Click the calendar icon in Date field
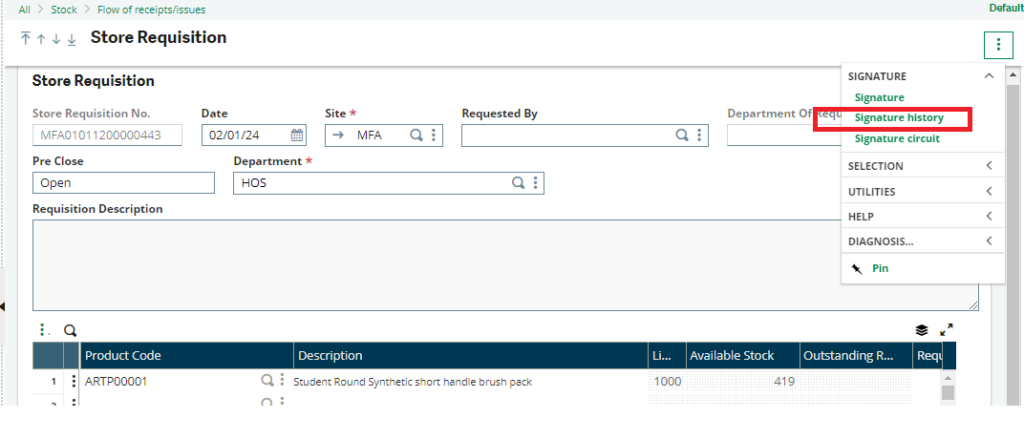The height and width of the screenshot is (439, 1024). pos(297,135)
